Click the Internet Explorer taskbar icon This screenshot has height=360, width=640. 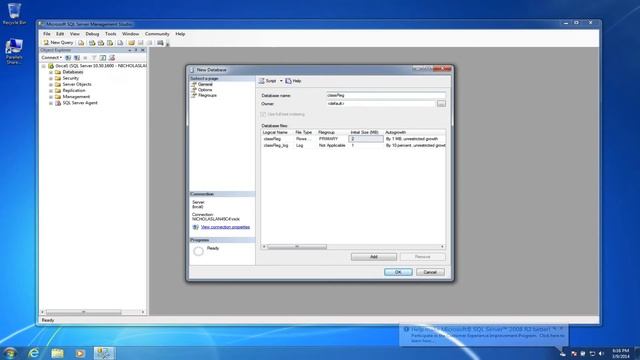click(x=33, y=353)
